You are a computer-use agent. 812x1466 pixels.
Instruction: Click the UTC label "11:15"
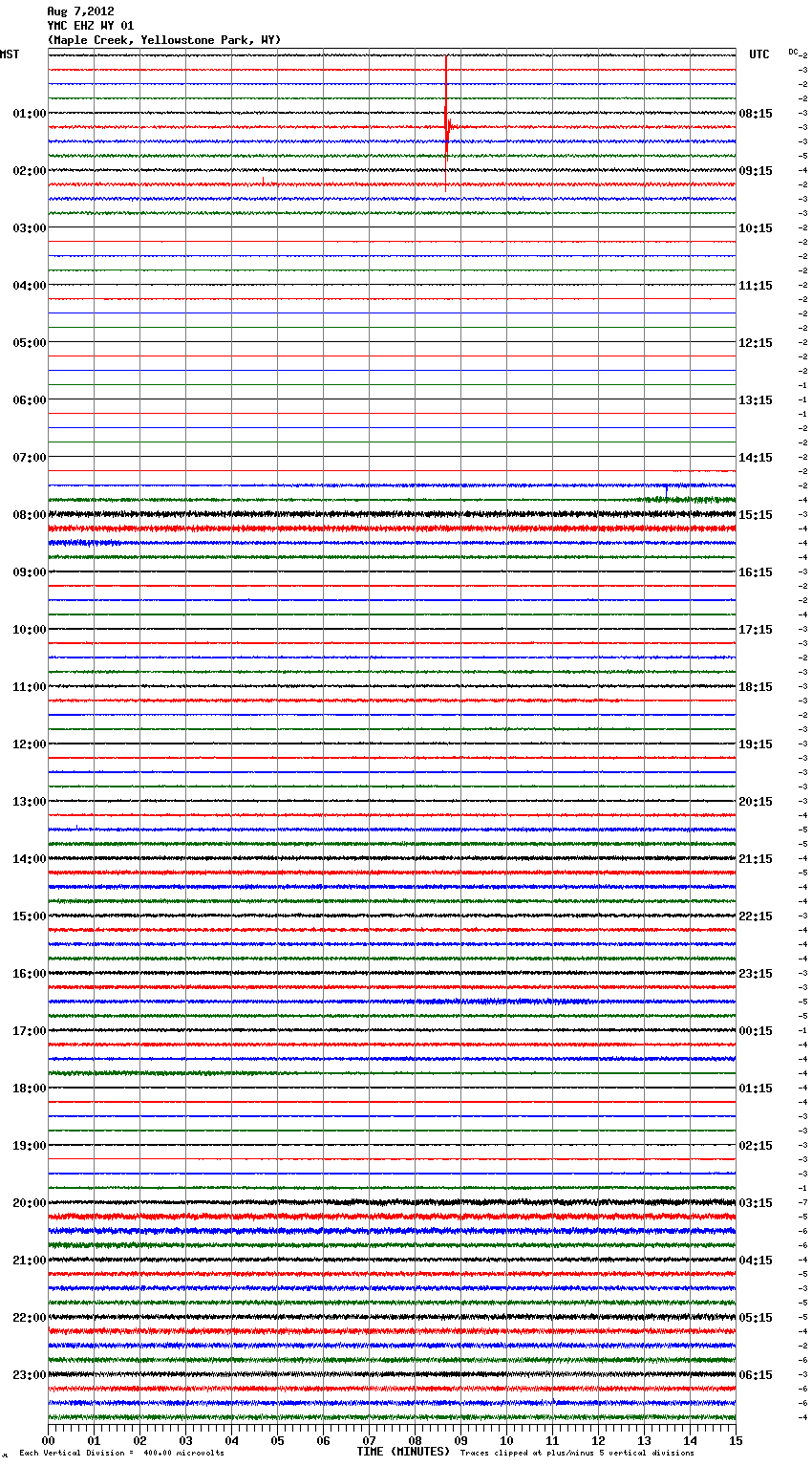pyautogui.click(x=756, y=286)
